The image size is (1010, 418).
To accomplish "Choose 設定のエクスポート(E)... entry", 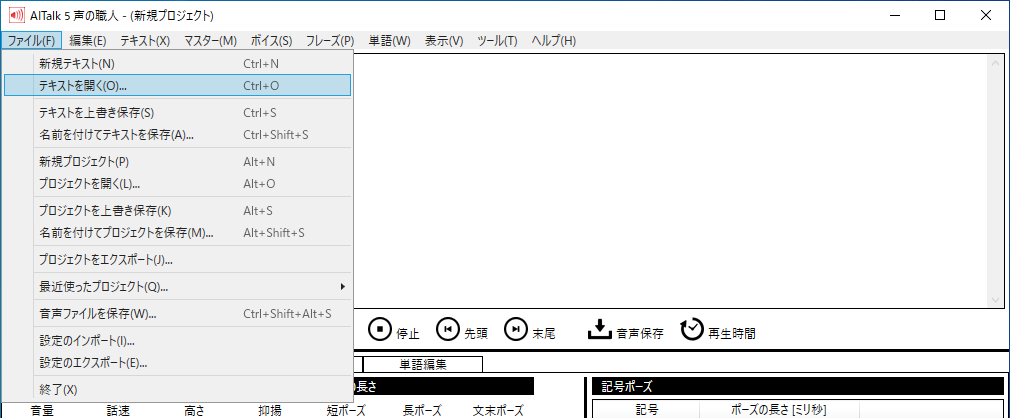I will tap(177, 363).
